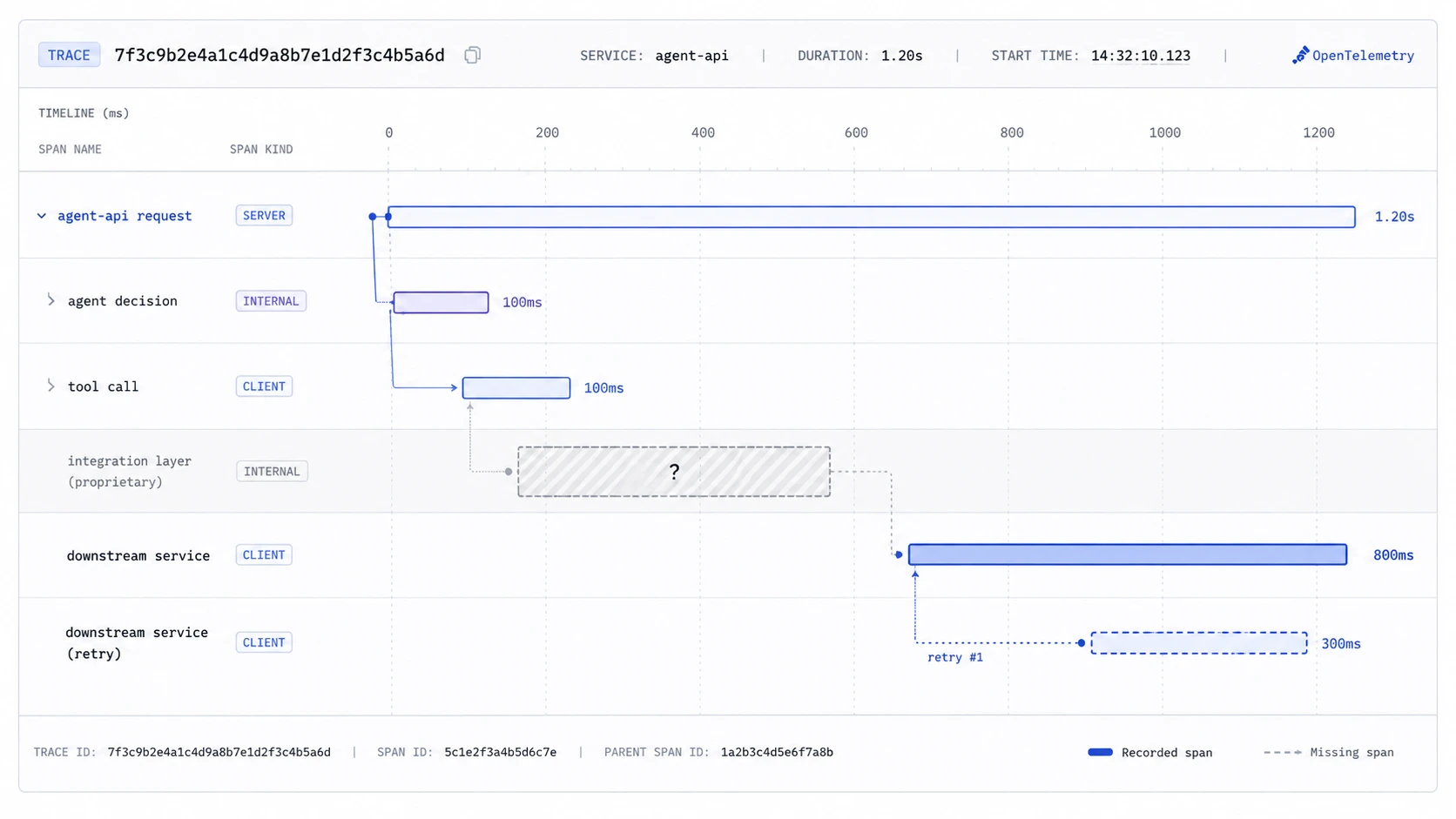Click the retry #1 label
This screenshot has height=819, width=1456.
click(x=955, y=657)
